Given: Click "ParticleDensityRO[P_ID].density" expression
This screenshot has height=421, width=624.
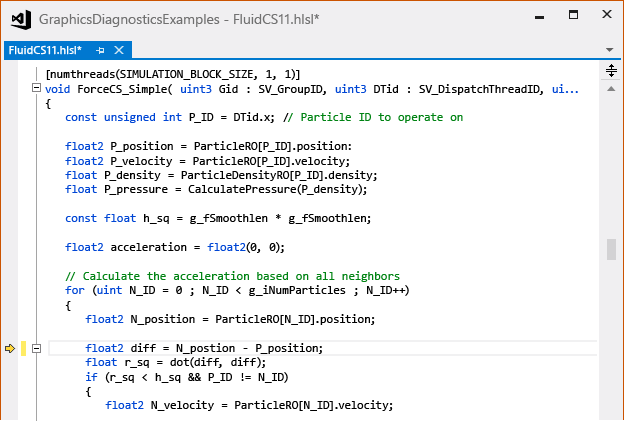Looking at the screenshot, I should (277, 175).
